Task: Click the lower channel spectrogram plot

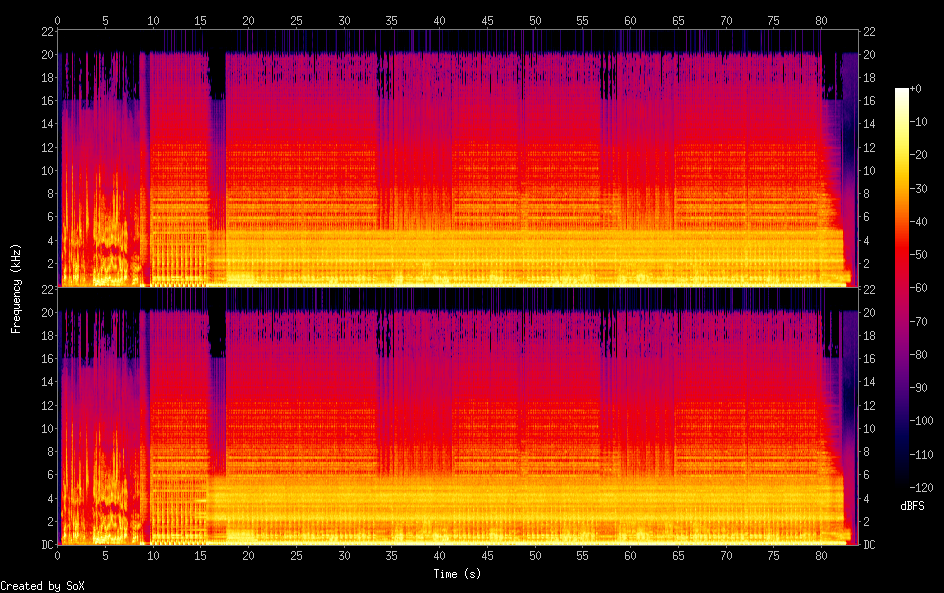Action: tap(458, 416)
